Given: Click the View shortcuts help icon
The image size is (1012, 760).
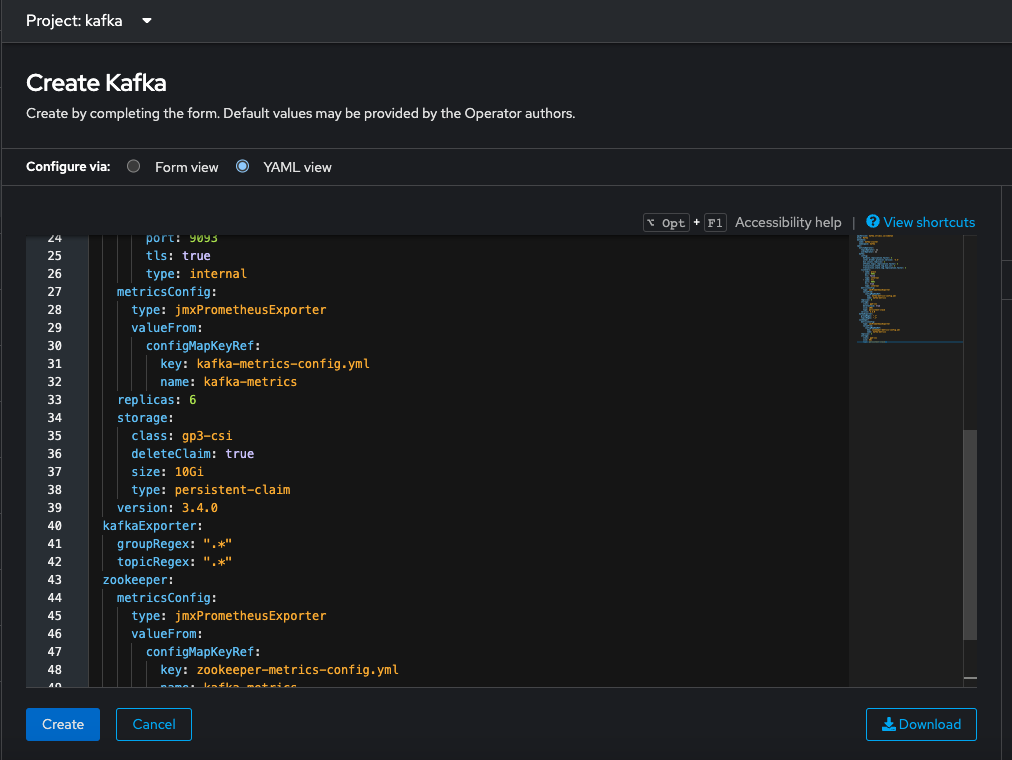Looking at the screenshot, I should [873, 222].
